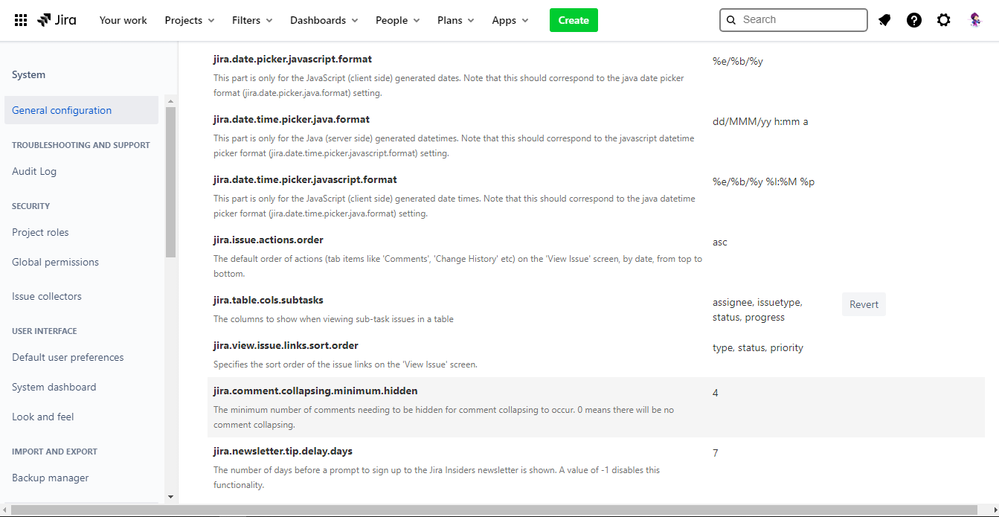Click the search magnifier icon
The image size is (999, 517).
(x=731, y=20)
